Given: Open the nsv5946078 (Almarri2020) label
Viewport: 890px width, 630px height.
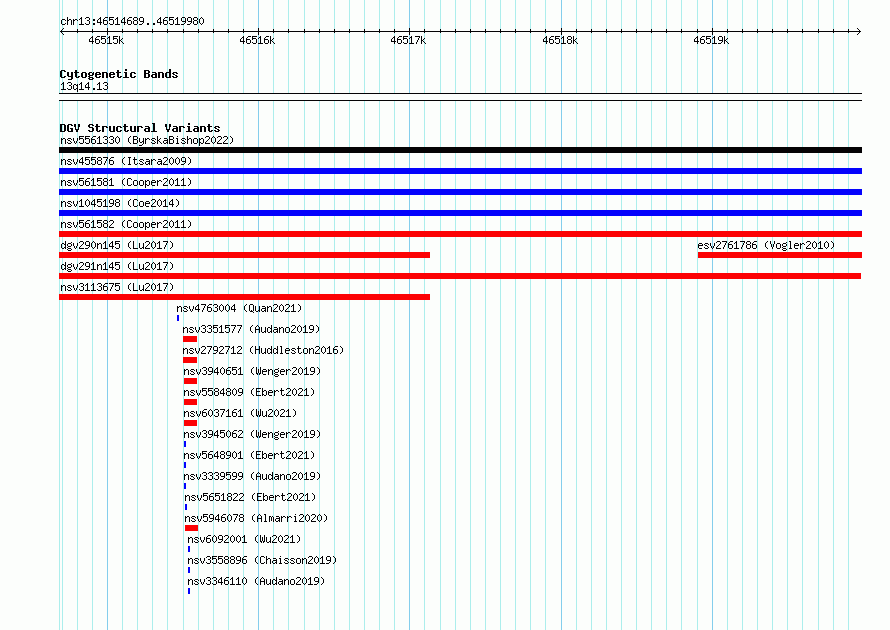Looking at the screenshot, I should coord(256,518).
